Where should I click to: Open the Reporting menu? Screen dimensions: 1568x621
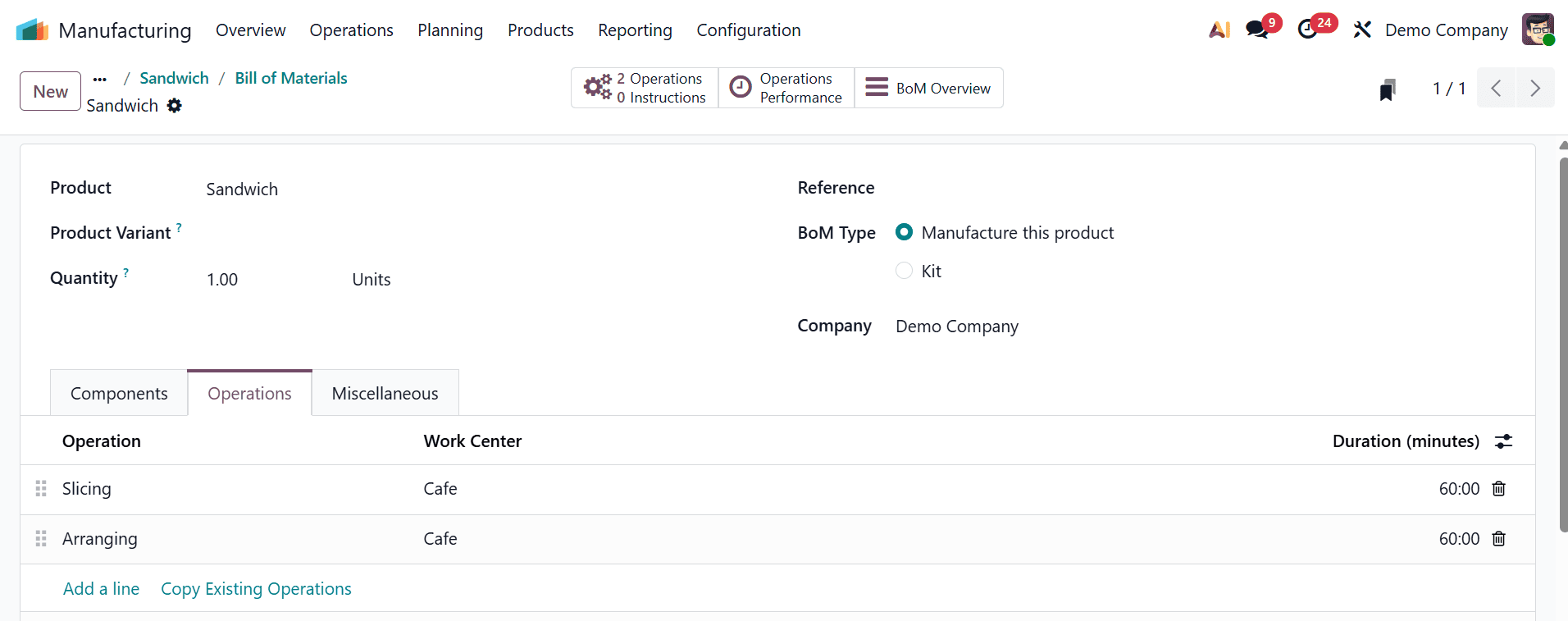click(x=635, y=30)
